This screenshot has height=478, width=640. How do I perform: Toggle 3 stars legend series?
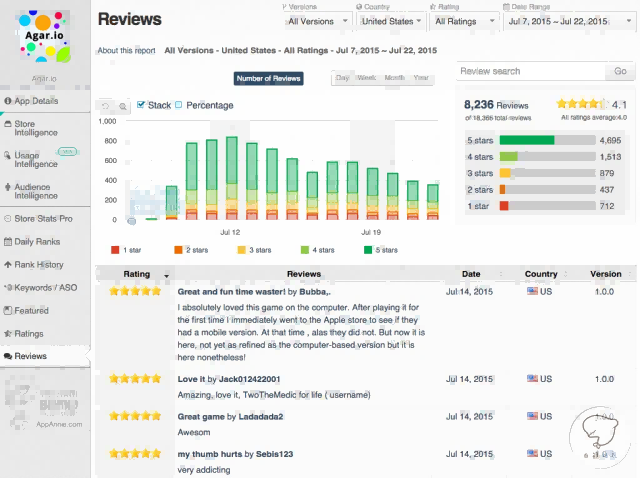tap(254, 250)
